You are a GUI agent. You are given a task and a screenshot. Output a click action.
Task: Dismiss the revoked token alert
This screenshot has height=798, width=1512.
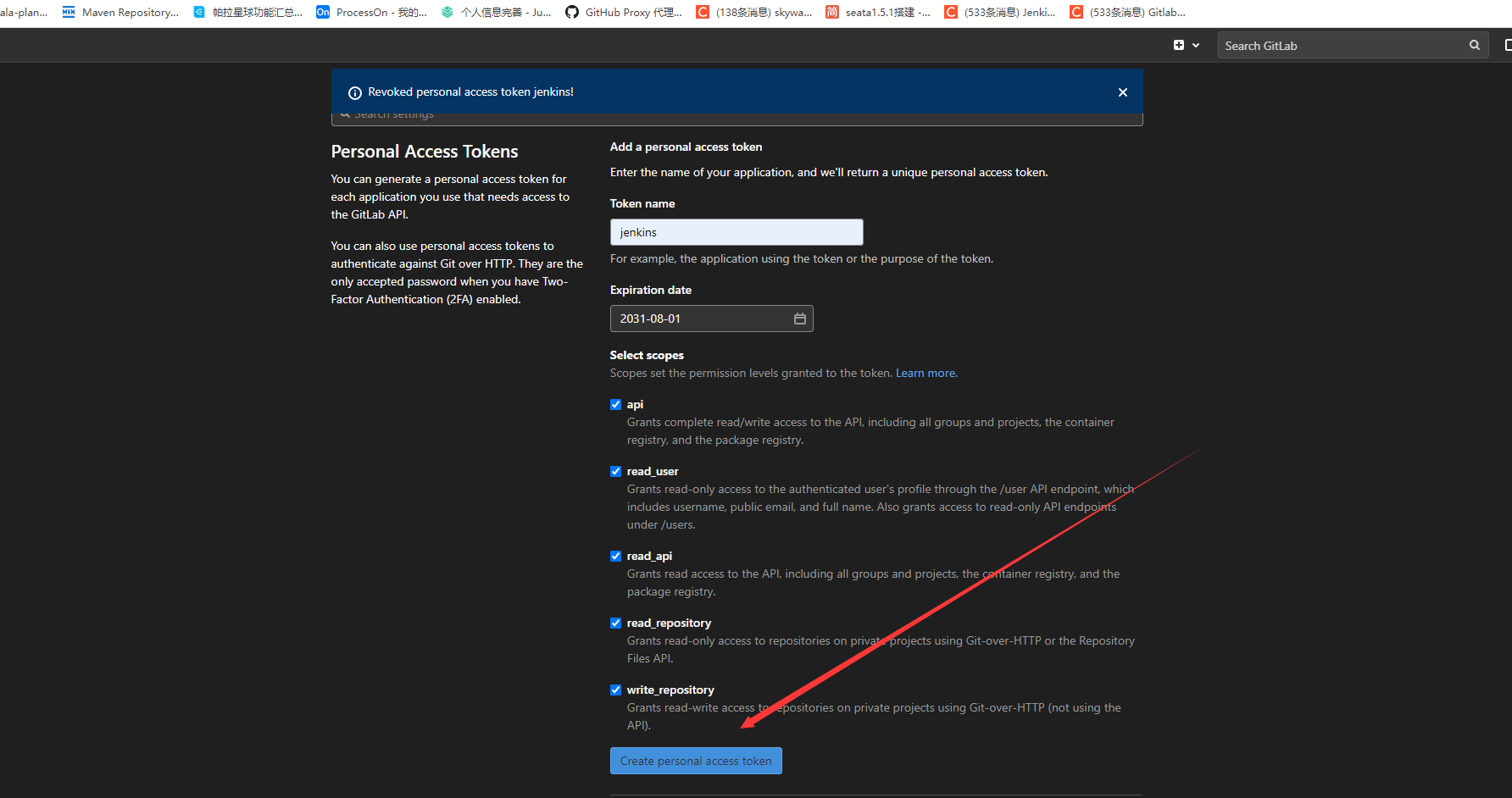[1123, 92]
